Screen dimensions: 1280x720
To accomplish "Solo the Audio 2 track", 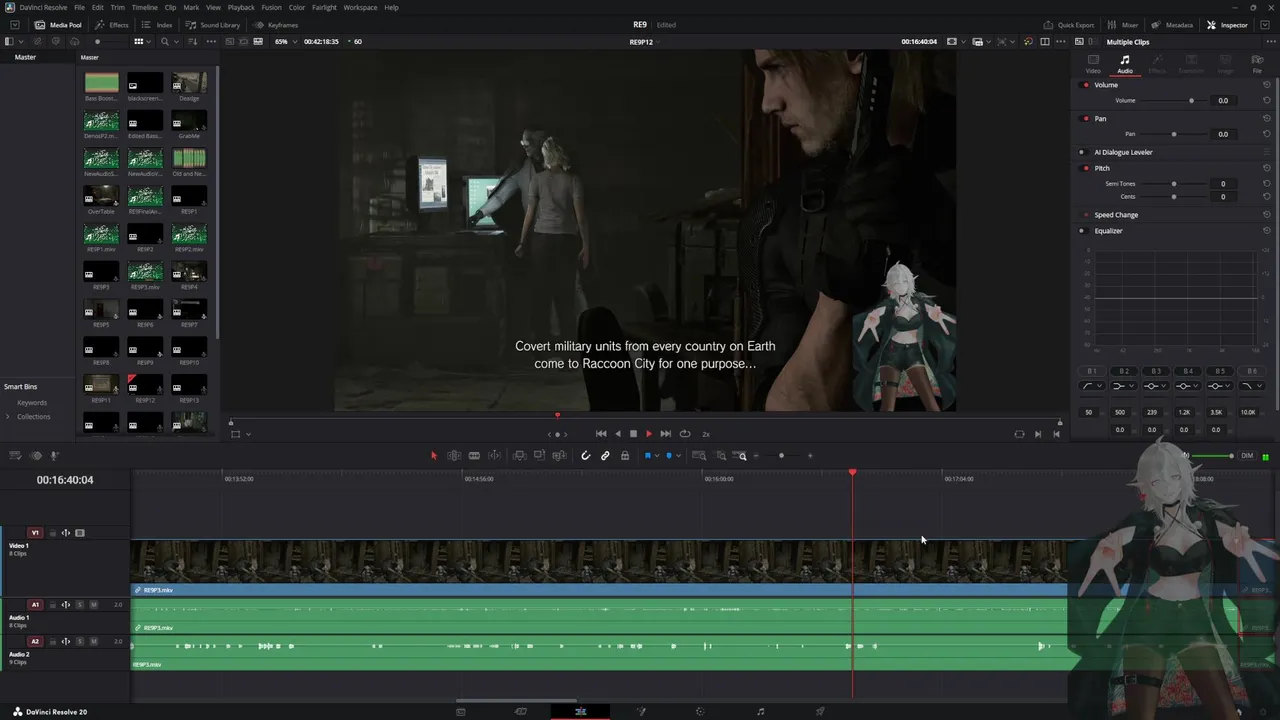I will (x=80, y=642).
